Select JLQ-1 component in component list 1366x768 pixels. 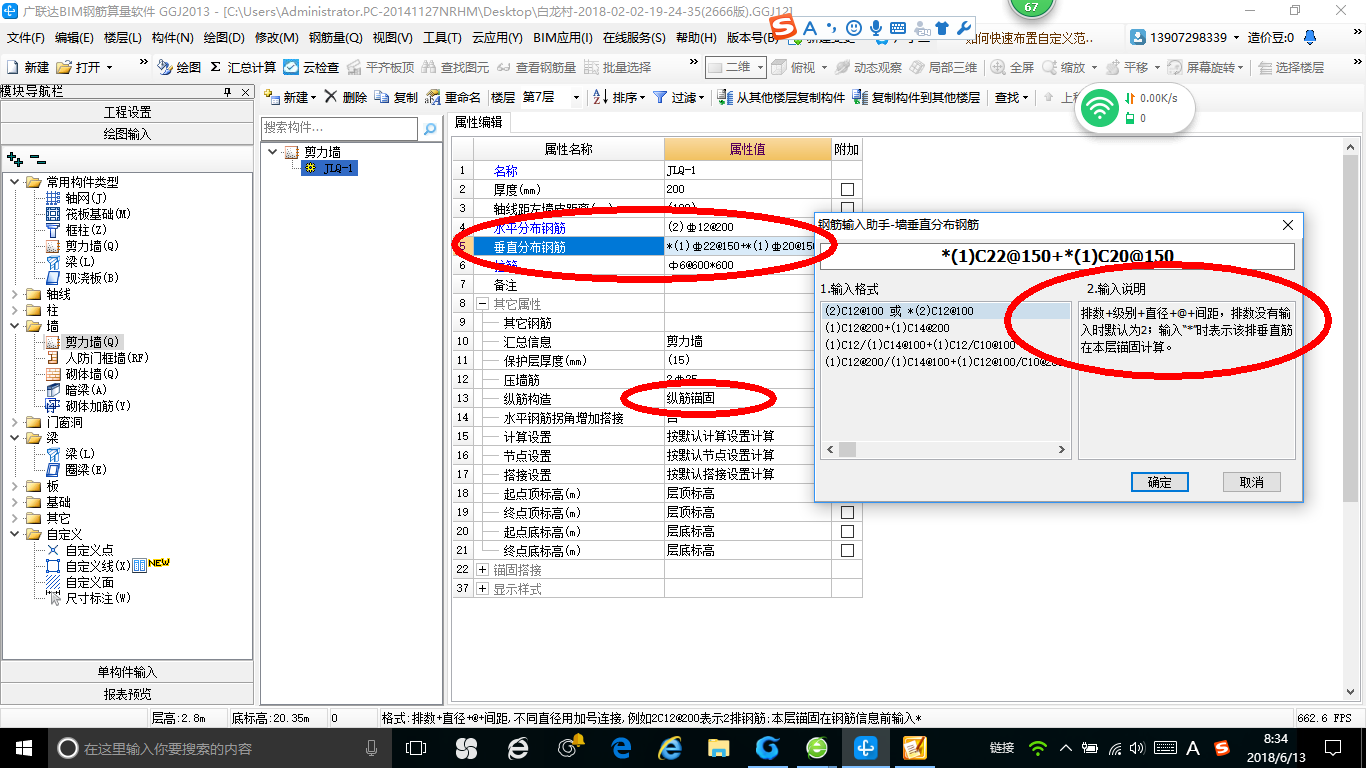[331, 168]
